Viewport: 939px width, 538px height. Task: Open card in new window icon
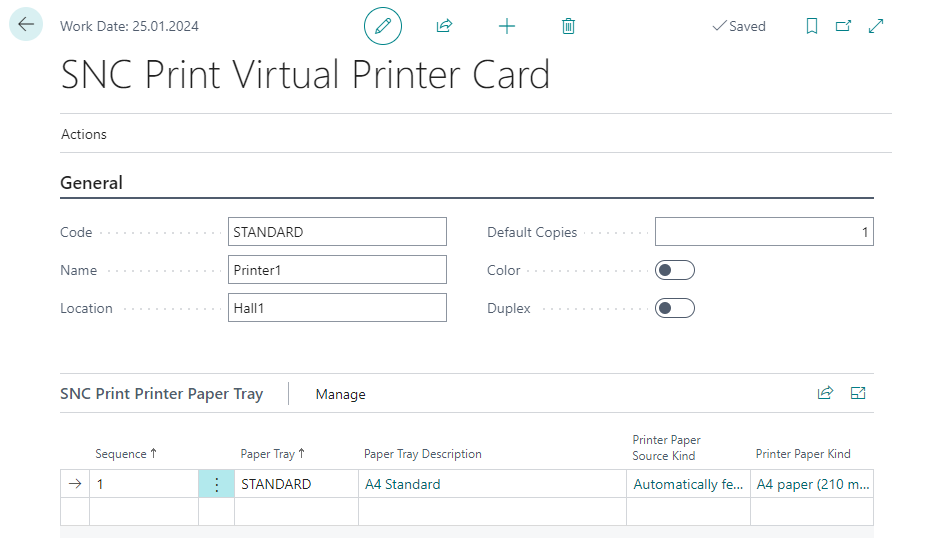click(x=843, y=26)
